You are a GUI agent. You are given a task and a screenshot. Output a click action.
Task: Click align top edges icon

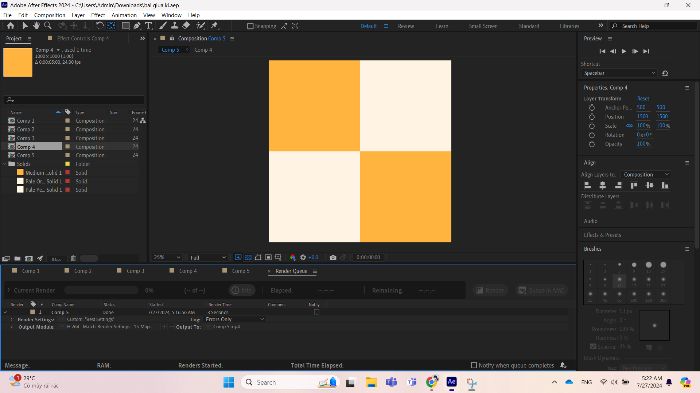[x=633, y=185]
